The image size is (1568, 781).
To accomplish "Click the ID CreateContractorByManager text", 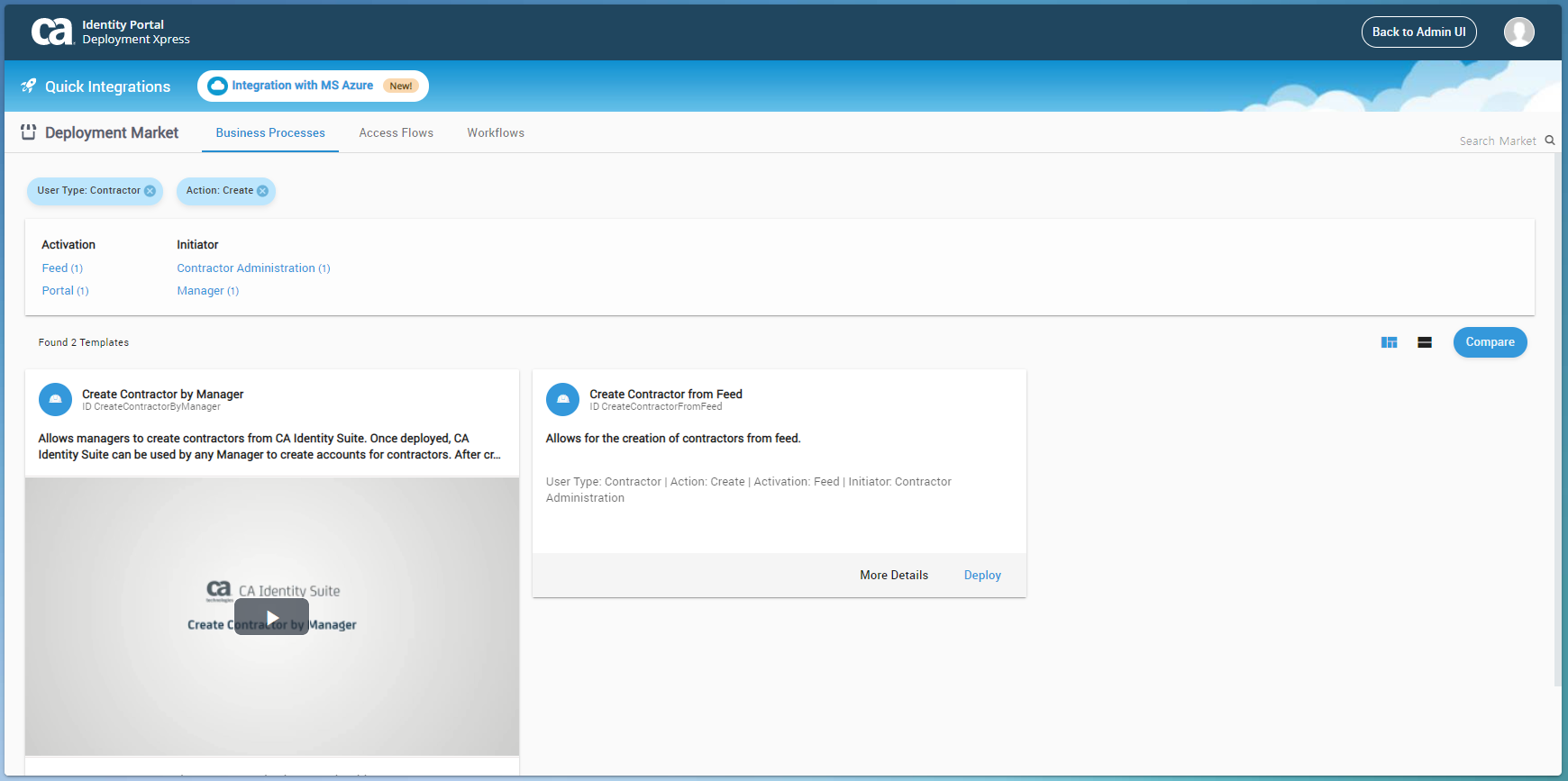I will click(151, 407).
